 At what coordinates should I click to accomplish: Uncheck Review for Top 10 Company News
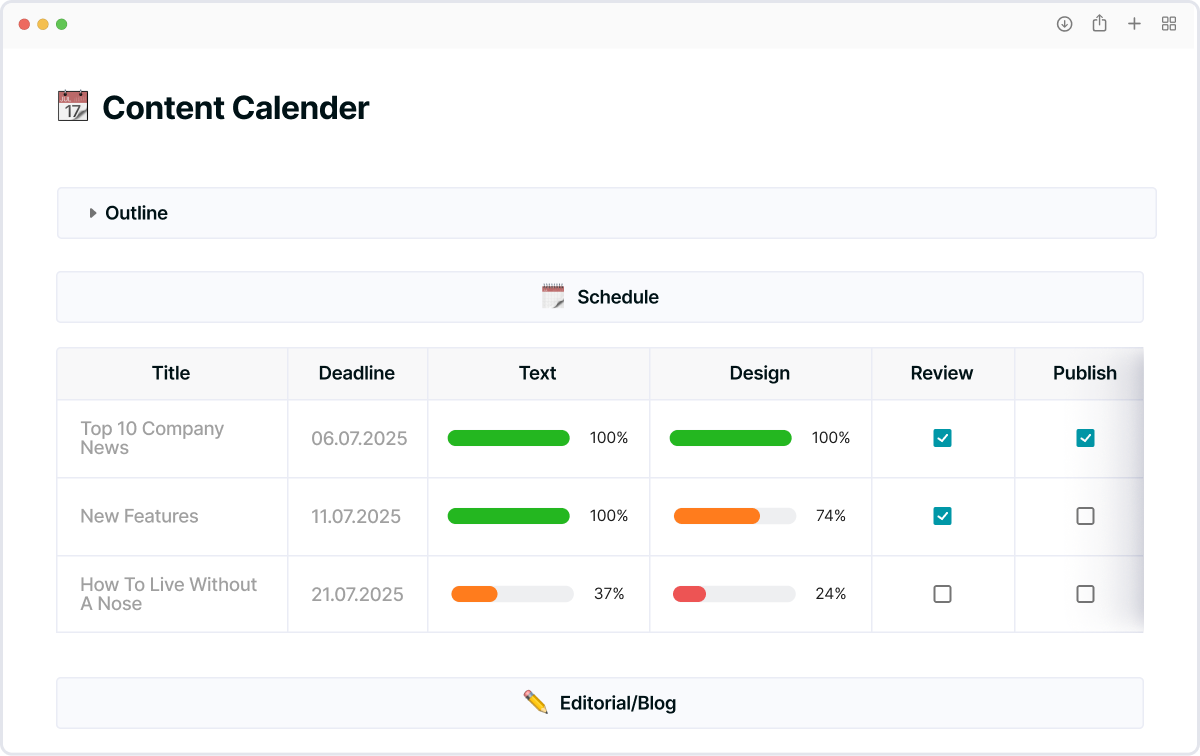[x=942, y=438]
